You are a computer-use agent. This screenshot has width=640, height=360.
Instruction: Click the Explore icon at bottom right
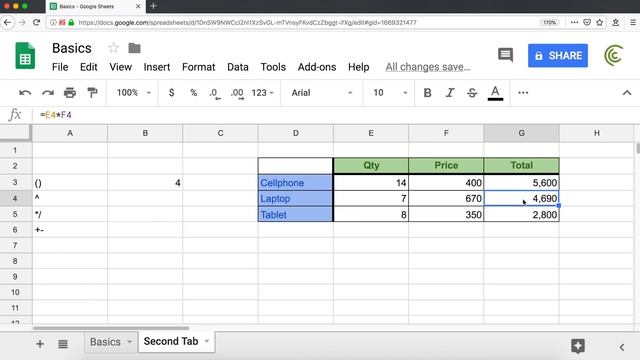pyautogui.click(x=578, y=346)
